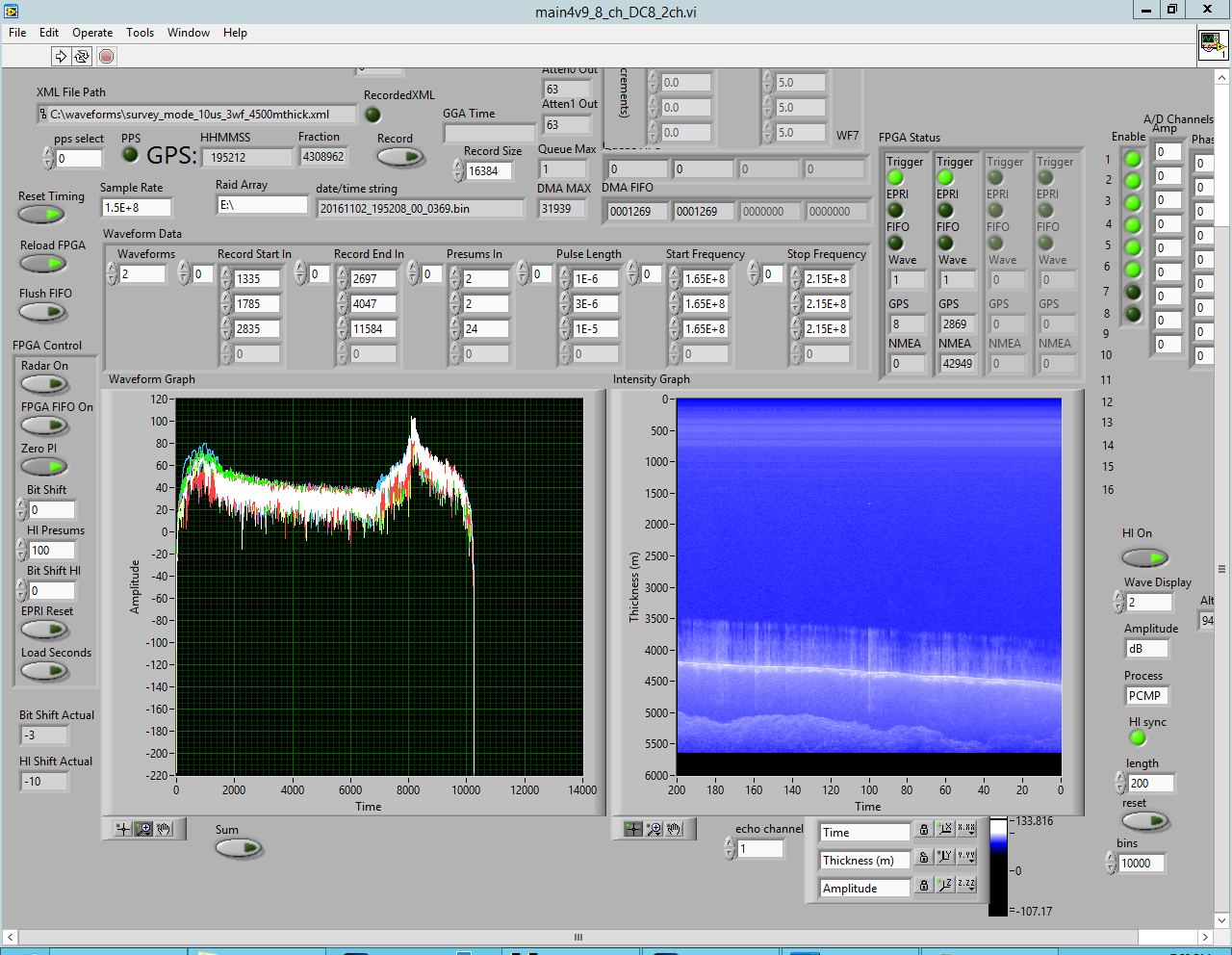This screenshot has width=1232, height=955.
Task: Click the intensity color ramp bar
Action: [998, 866]
